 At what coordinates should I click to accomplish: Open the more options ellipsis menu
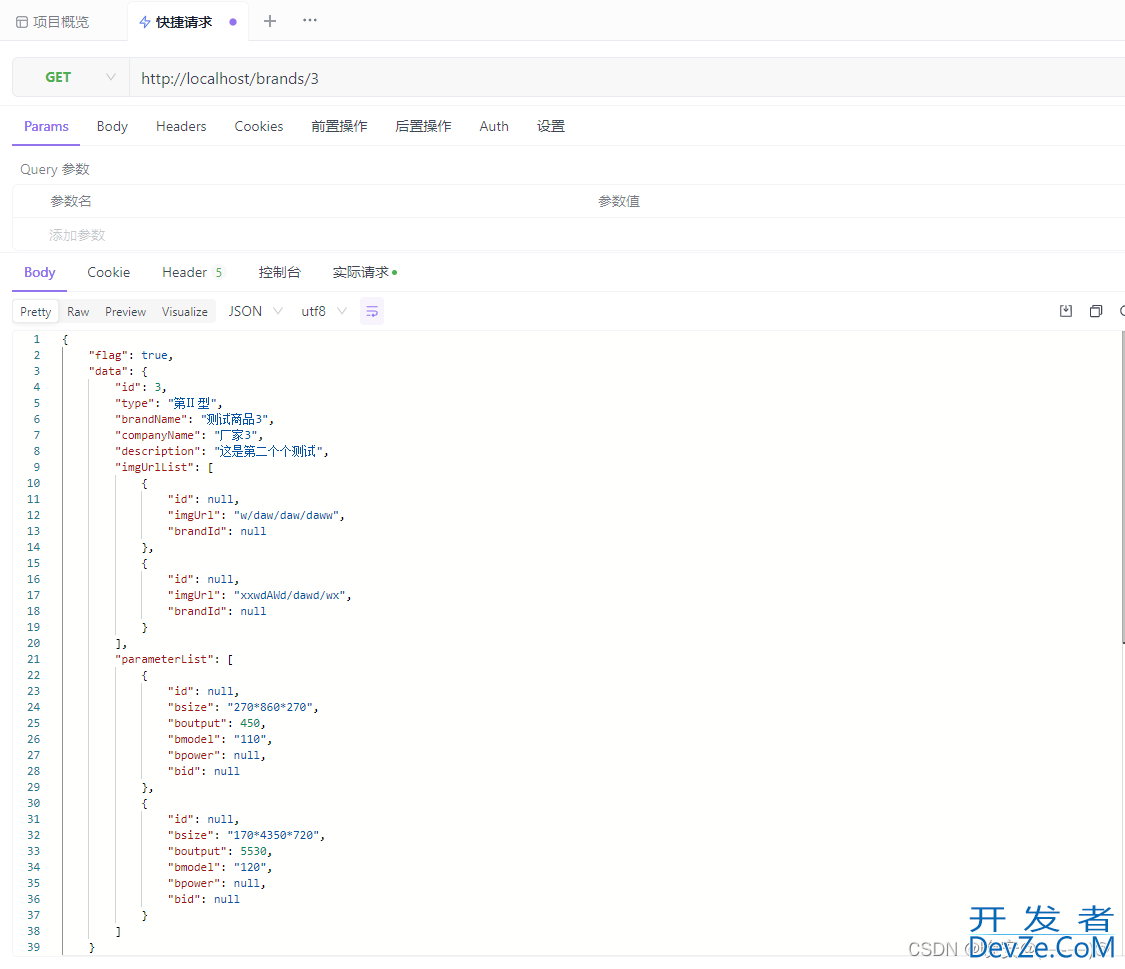tap(309, 20)
